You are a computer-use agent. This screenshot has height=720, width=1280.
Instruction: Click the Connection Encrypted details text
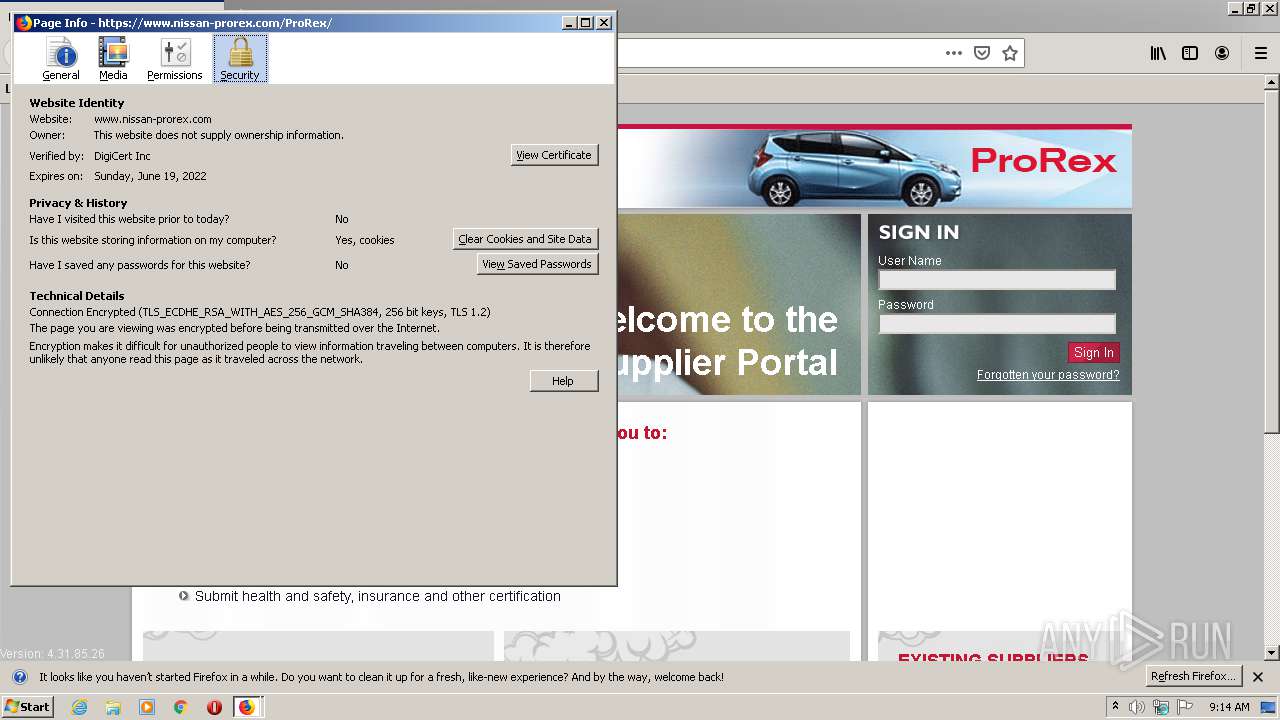click(x=260, y=312)
